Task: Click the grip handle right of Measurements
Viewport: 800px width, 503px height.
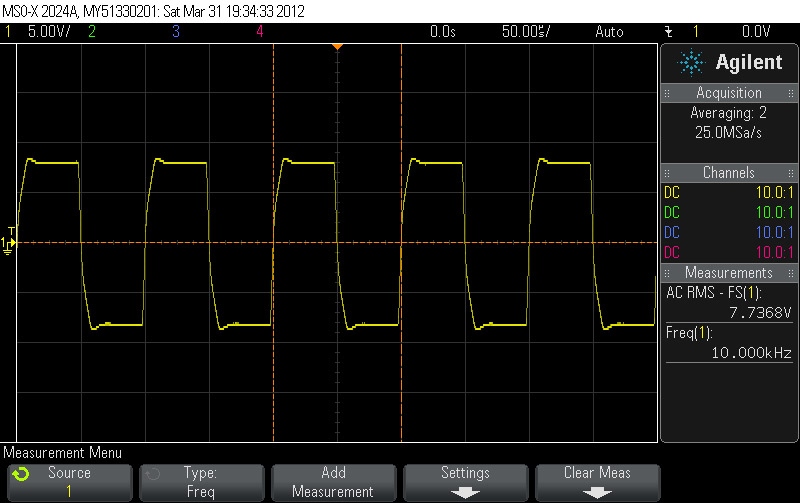Action: coord(791,273)
